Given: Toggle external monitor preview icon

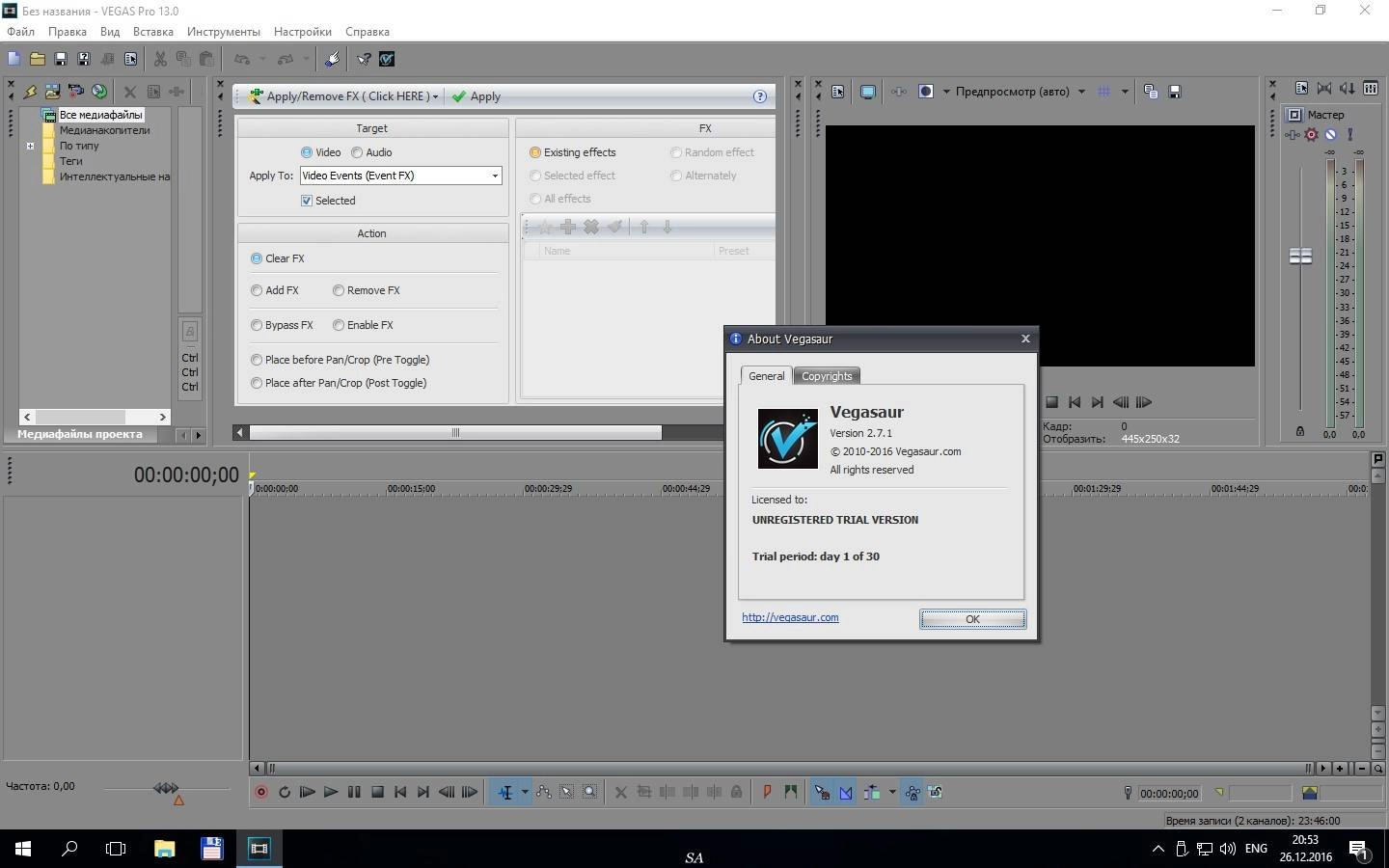Looking at the screenshot, I should coord(868,92).
